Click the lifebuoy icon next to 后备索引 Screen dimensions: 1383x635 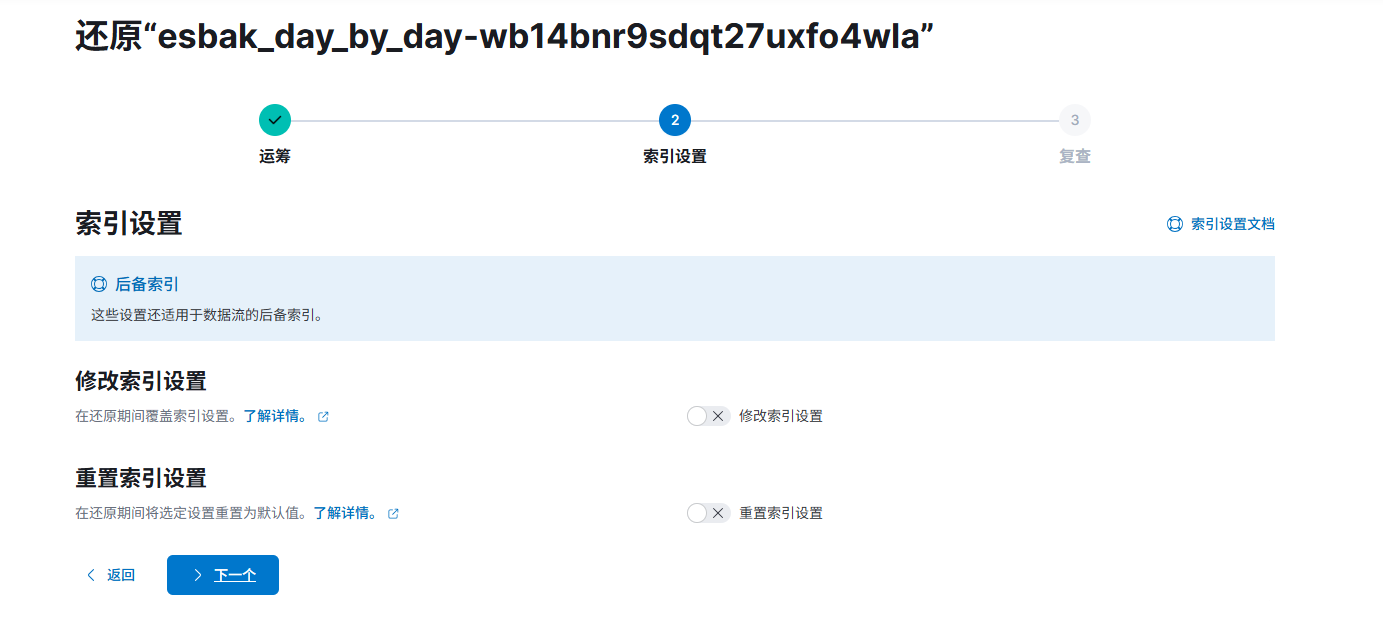pos(99,285)
